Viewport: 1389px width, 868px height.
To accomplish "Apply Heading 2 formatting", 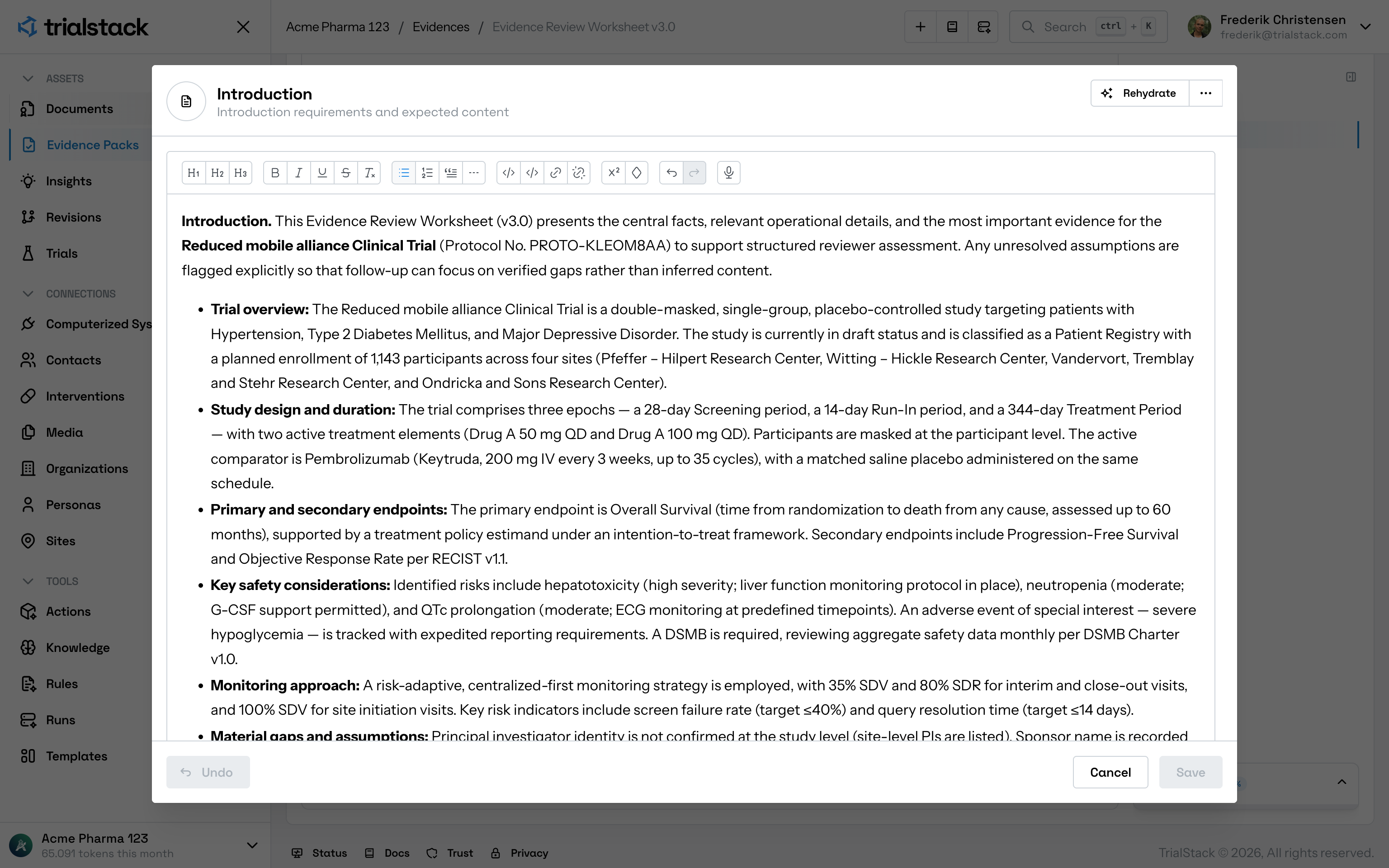I will click(217, 173).
